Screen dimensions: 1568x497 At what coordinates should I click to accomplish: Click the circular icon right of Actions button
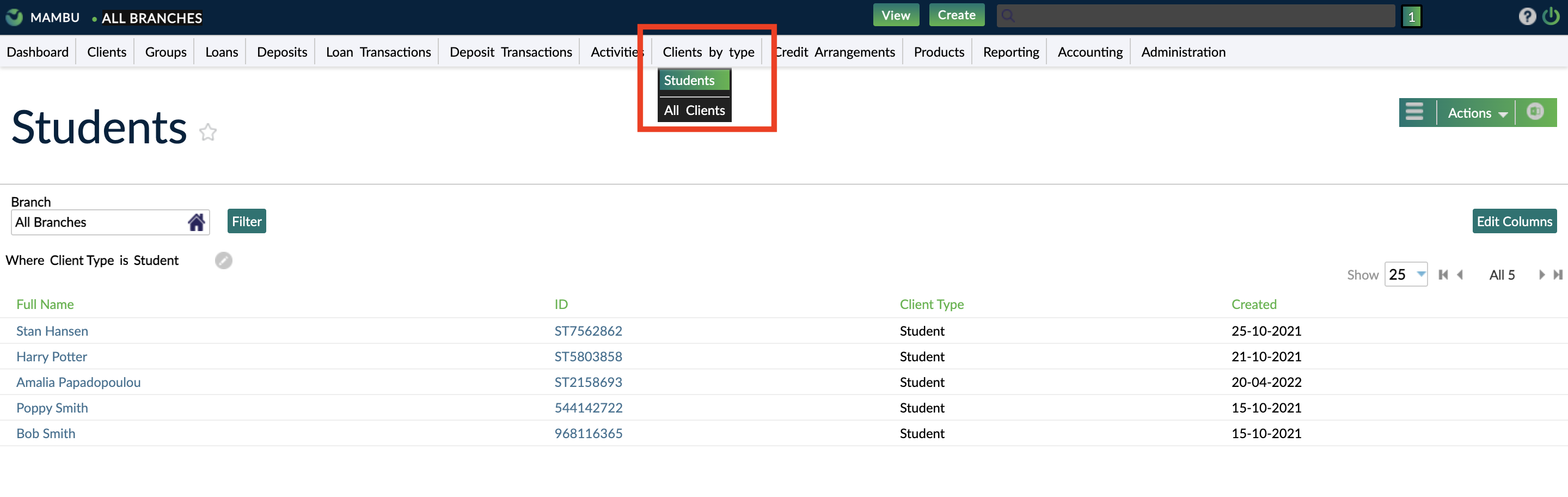(x=1536, y=112)
